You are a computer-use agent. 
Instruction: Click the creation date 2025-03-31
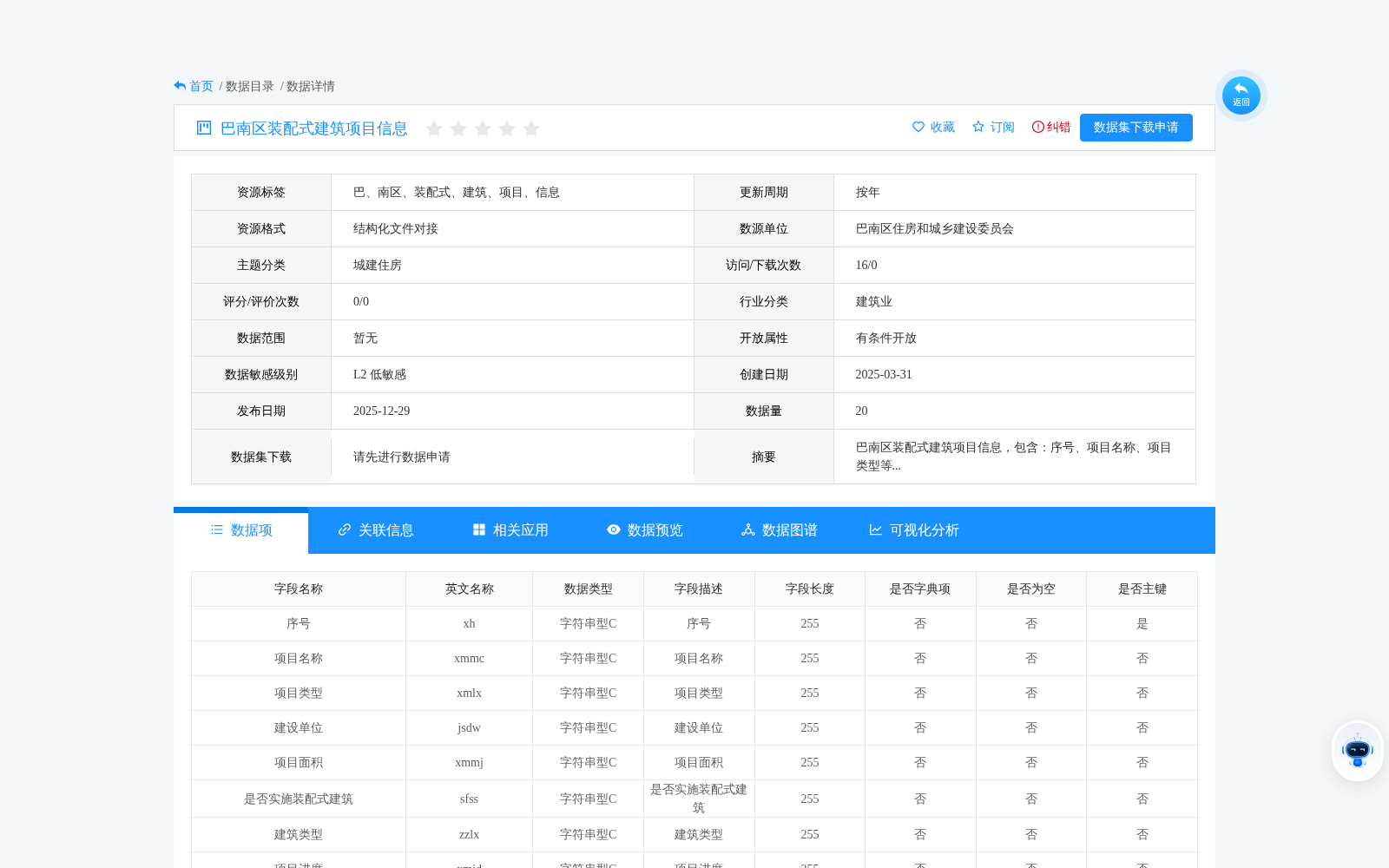[884, 375]
